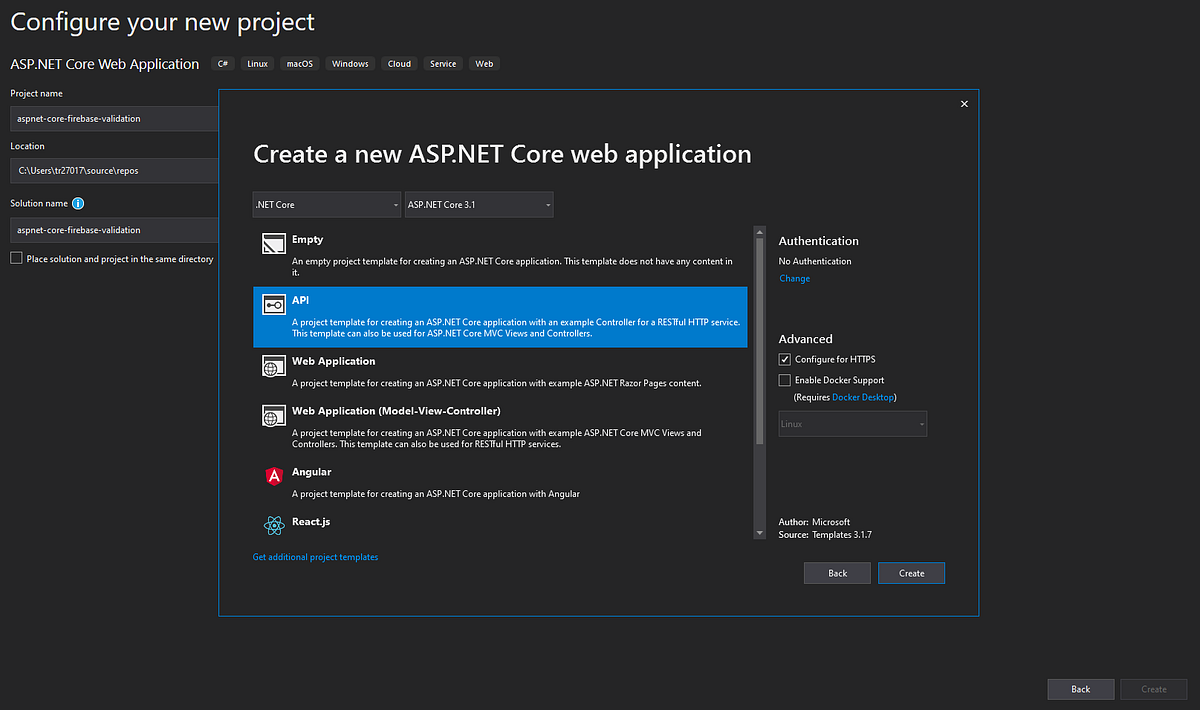Select the API project template icon
Screen dimensions: 1200x710
coord(274,304)
